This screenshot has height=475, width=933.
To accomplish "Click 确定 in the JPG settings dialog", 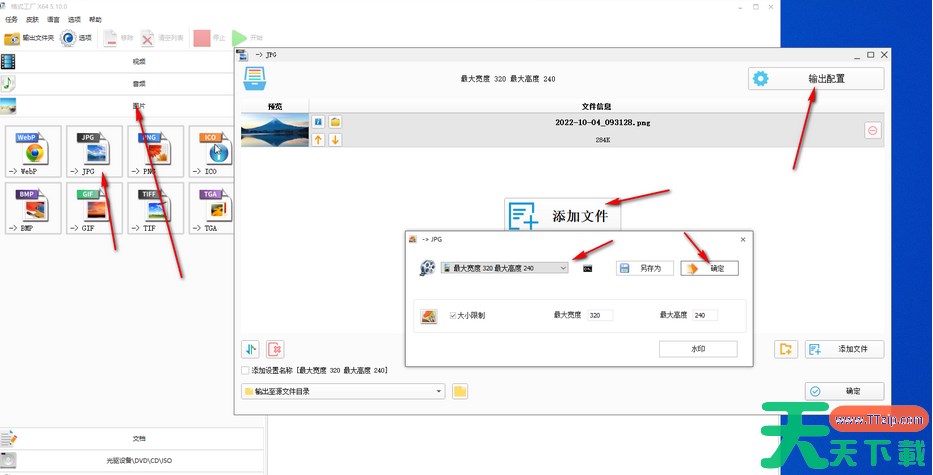I will (x=710, y=268).
